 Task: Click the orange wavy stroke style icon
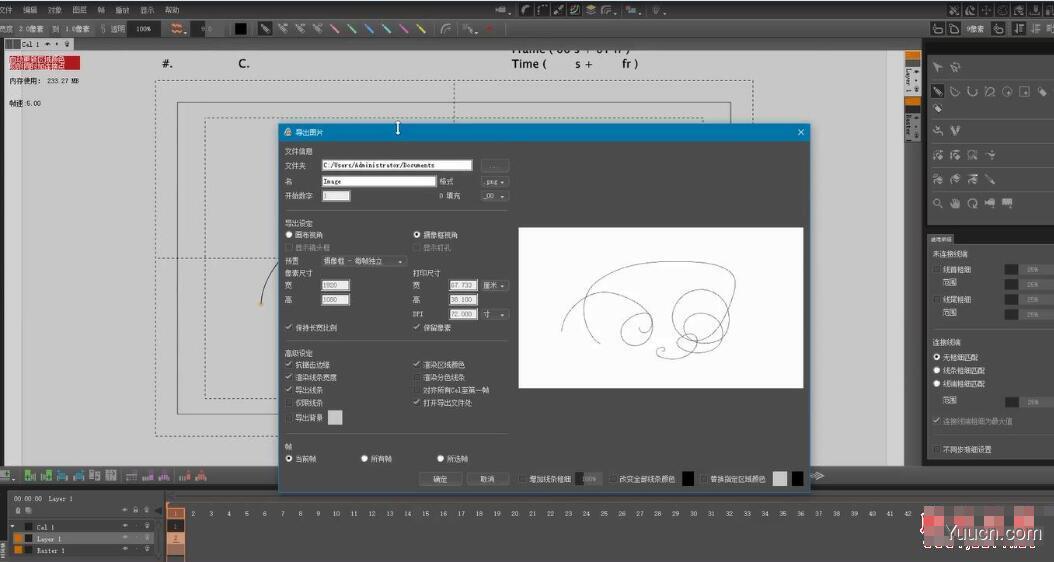pos(177,29)
